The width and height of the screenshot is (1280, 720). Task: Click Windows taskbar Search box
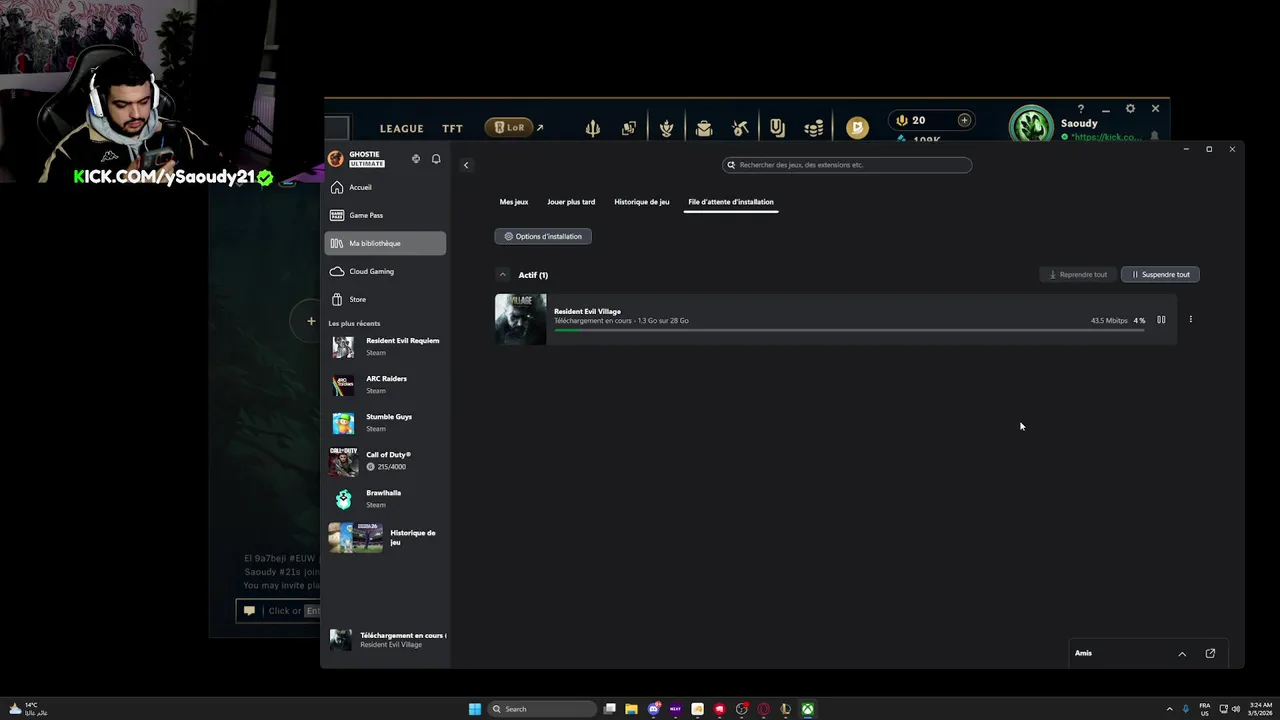[540, 709]
